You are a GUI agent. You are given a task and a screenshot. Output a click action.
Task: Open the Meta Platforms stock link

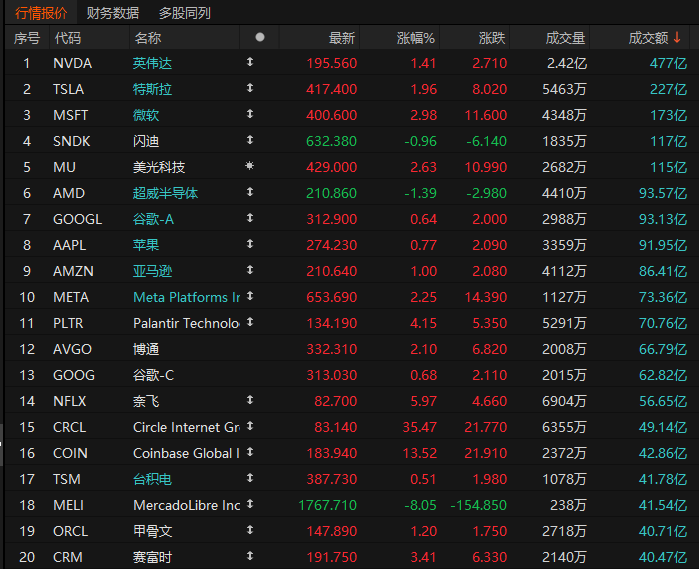186,297
